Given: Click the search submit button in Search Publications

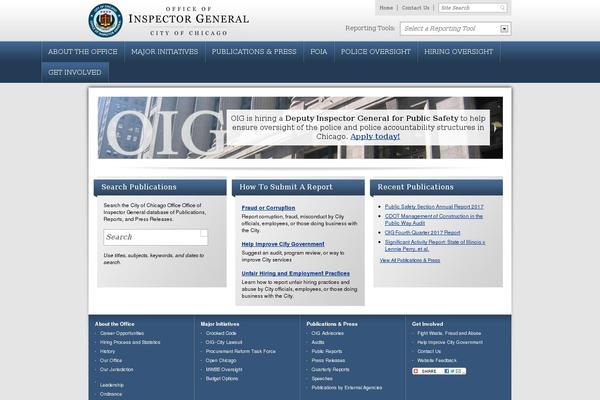Looking at the screenshot, I should (x=204, y=233).
